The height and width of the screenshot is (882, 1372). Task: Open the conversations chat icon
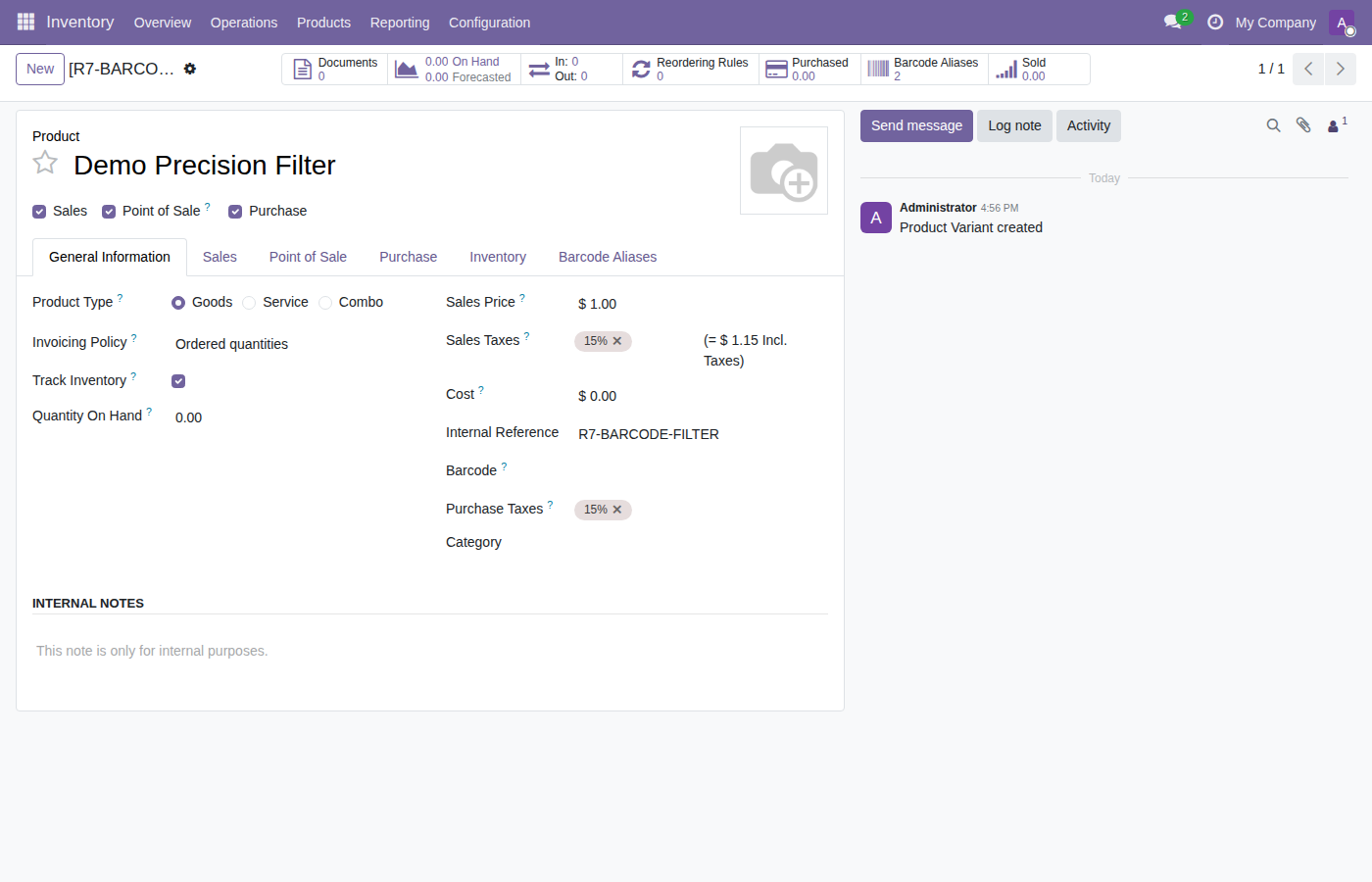(1173, 22)
